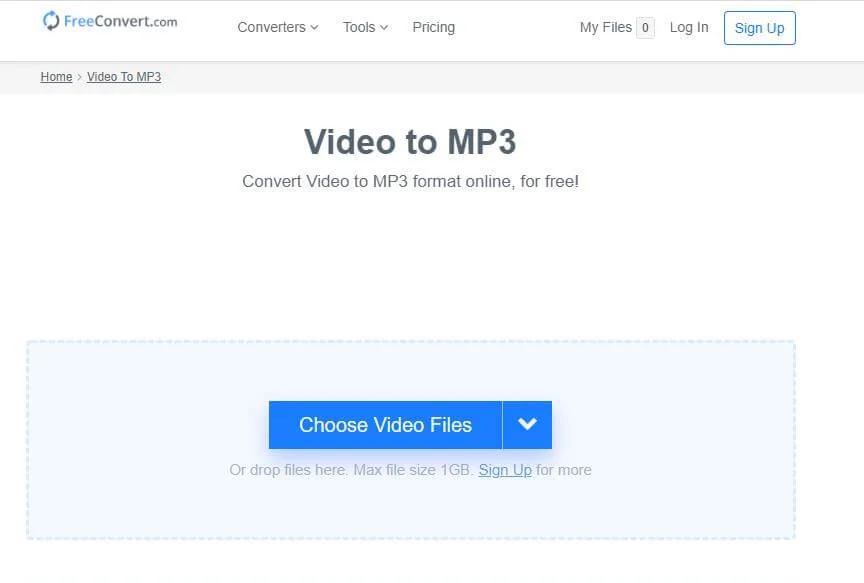Go to the Pricing page
The width and height of the screenshot is (864, 583).
[433, 27]
